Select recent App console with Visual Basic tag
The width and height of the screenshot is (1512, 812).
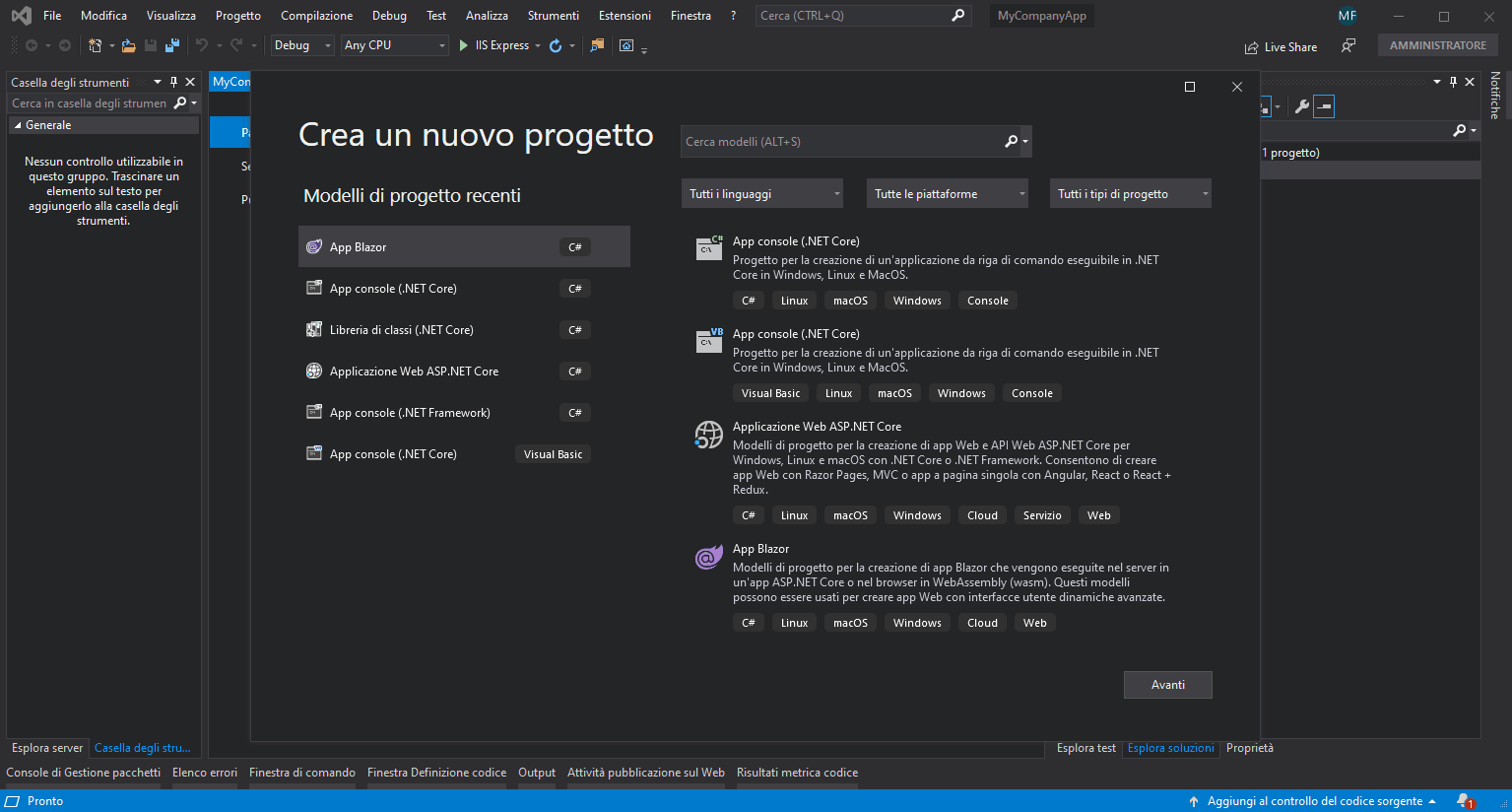[464, 453]
